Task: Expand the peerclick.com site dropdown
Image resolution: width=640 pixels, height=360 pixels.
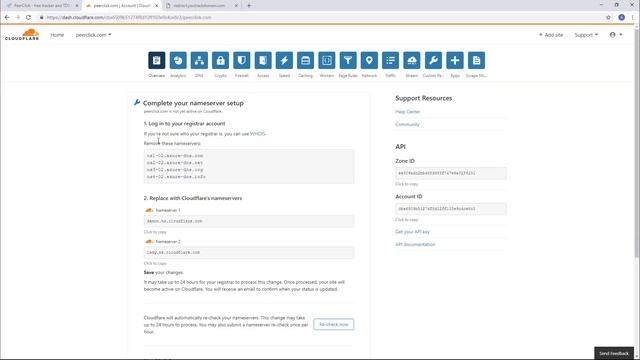Action: (x=93, y=35)
